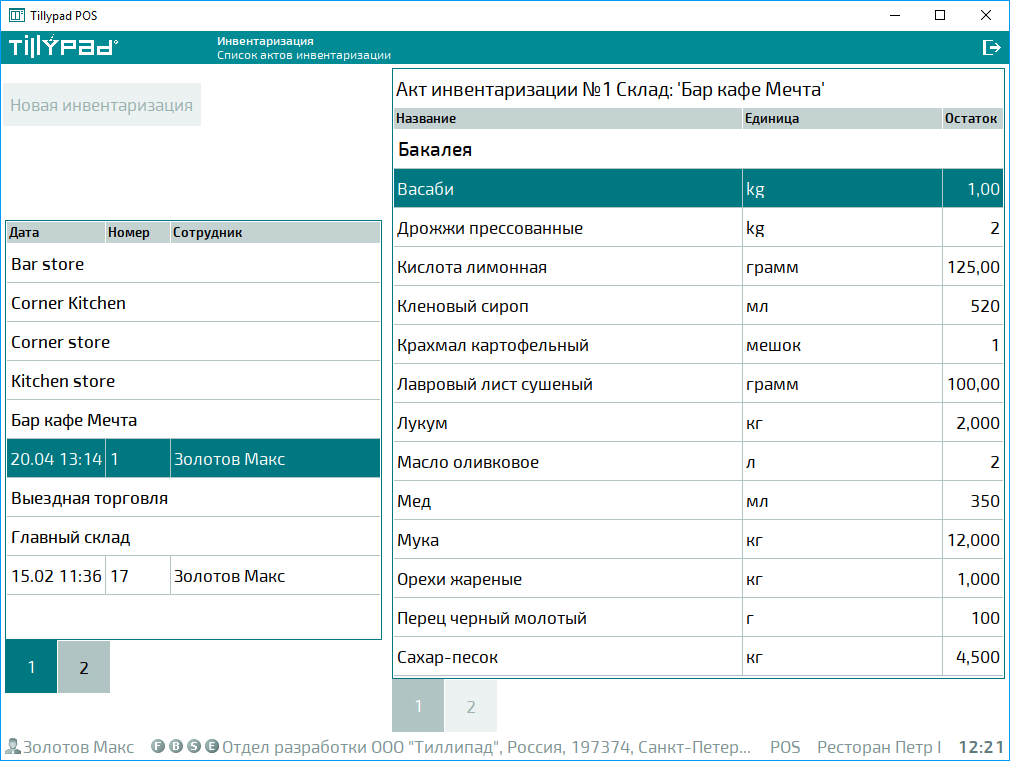Click the POS label in status bar

(785, 747)
